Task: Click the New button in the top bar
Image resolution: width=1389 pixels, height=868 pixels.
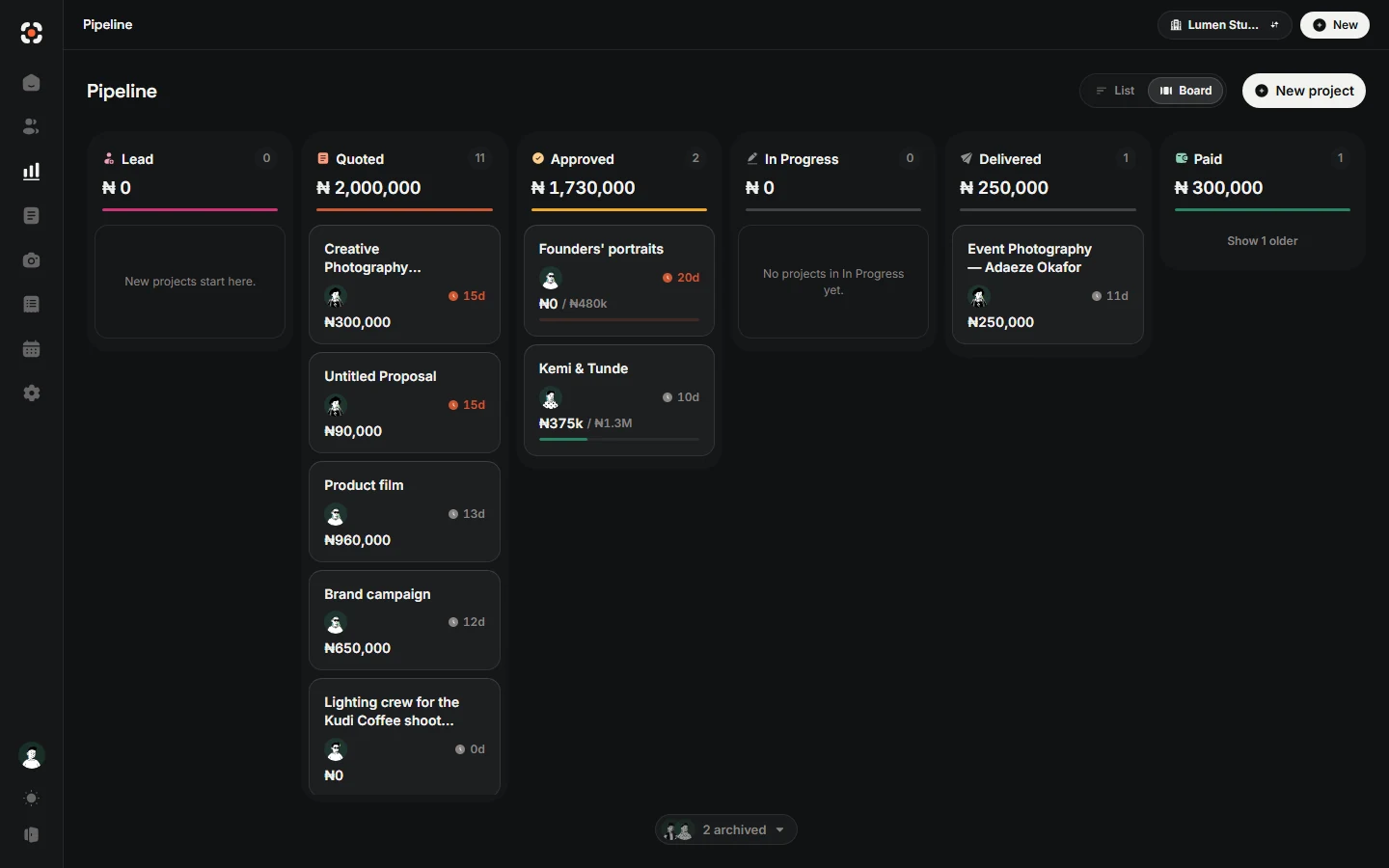Action: (1335, 25)
